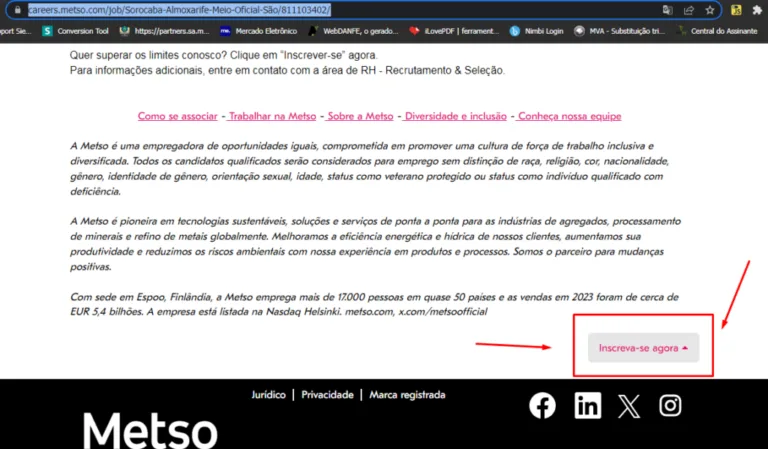Screen dimensions: 768x449
Task: Open the Conversion Tool bookmark
Action: point(75,31)
